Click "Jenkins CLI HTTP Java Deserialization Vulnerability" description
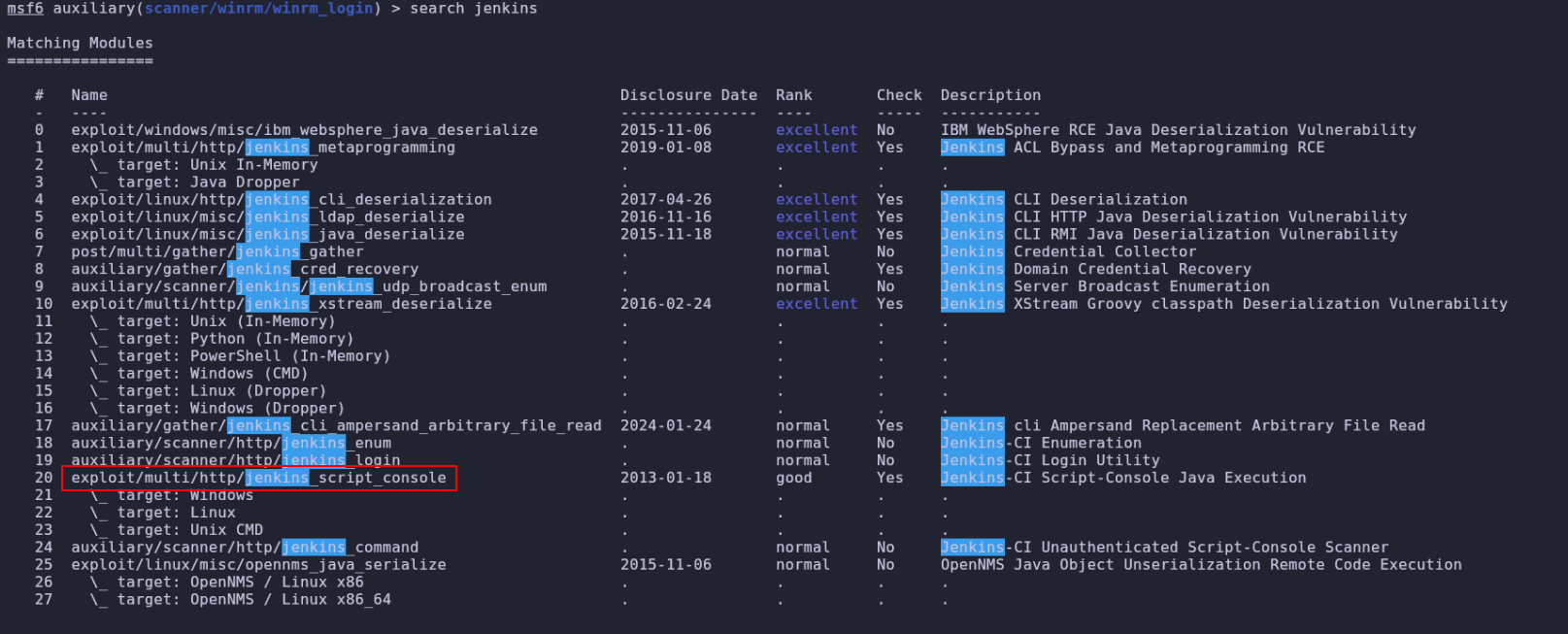The height and width of the screenshot is (634, 1568). click(x=1174, y=217)
